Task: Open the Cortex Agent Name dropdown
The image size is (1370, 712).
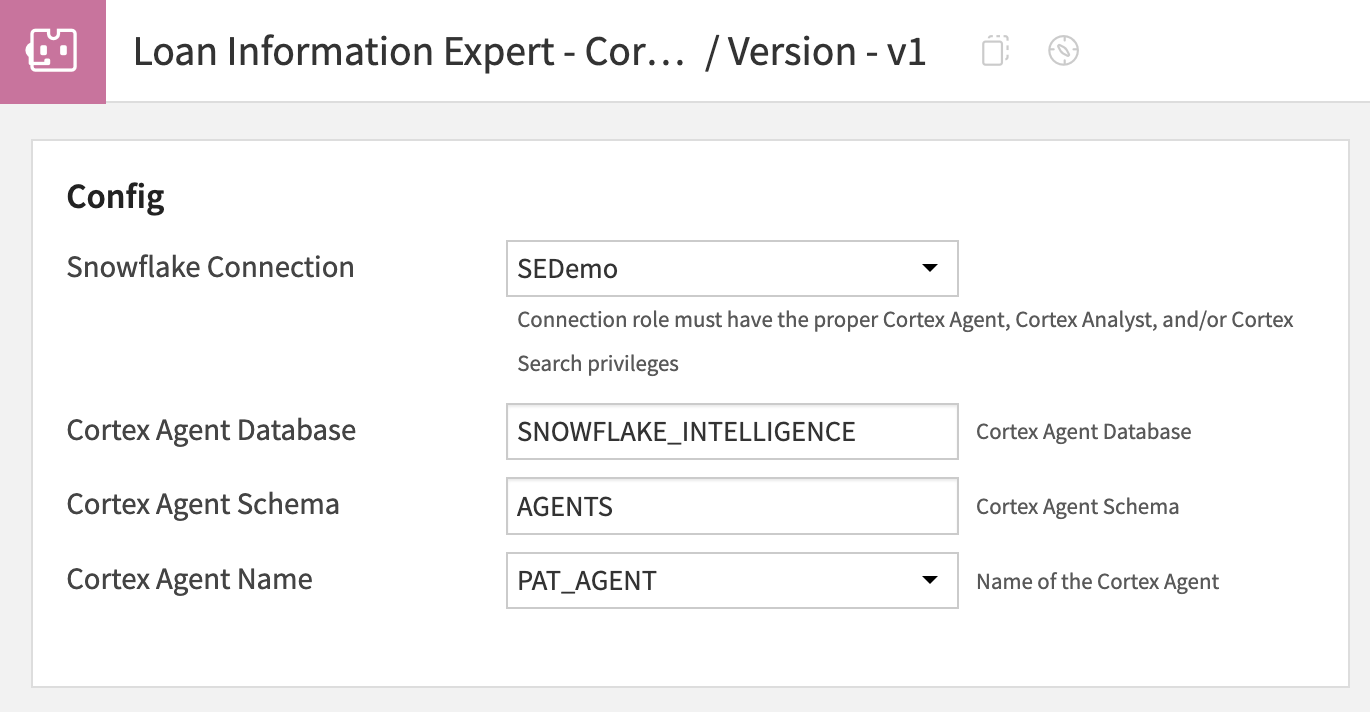Action: click(x=731, y=580)
